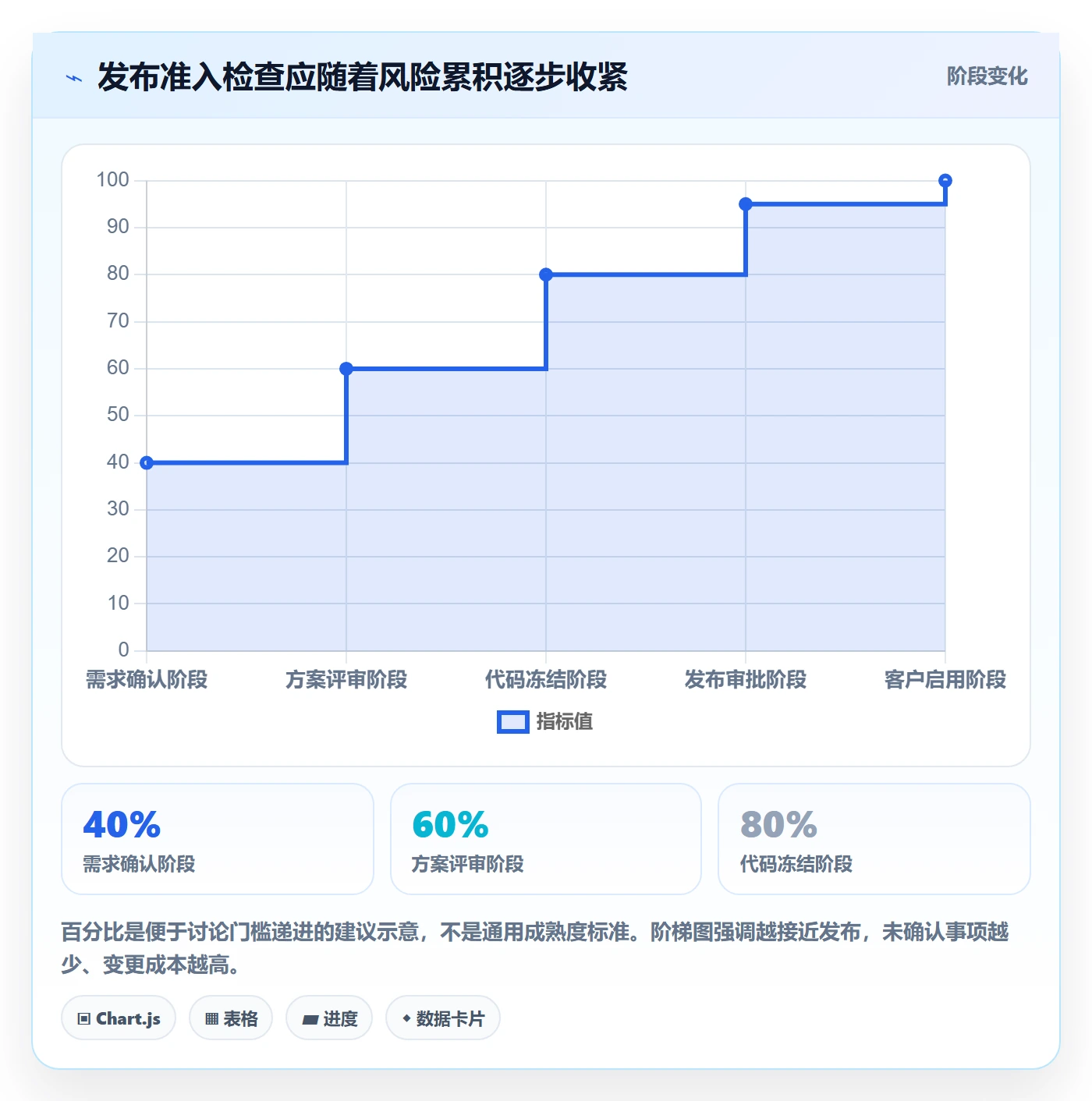Viewport: 1092px width, 1101px height.
Task: Click x-axis label 需求确认阶段
Action: click(147, 680)
